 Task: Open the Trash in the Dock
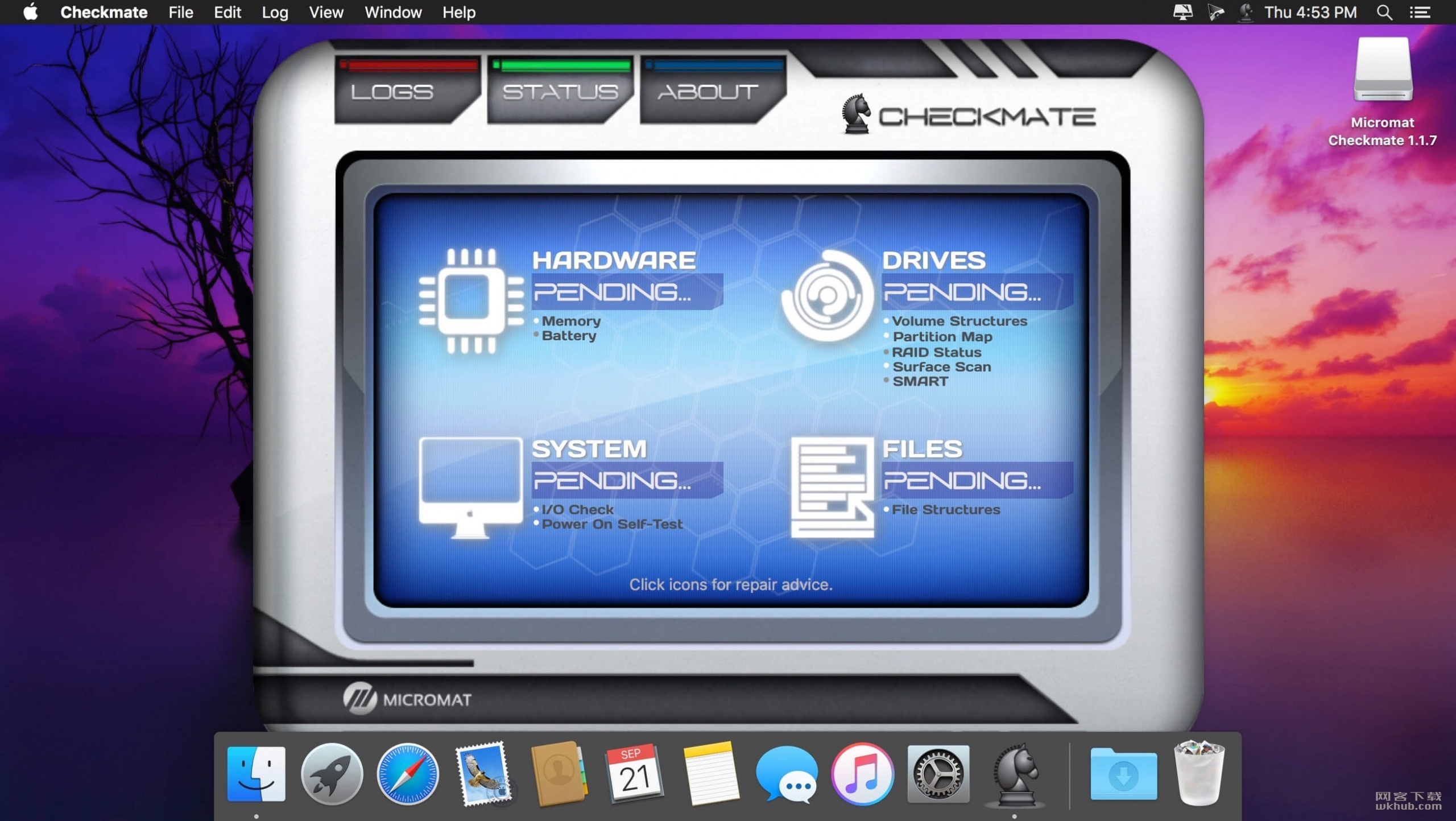[x=1199, y=773]
